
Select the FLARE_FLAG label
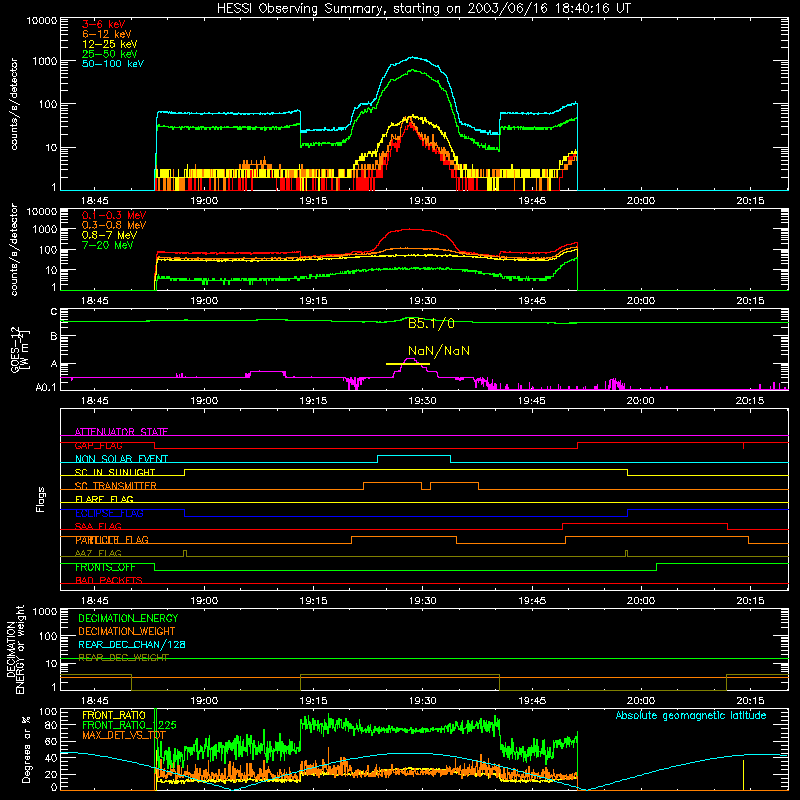[x=104, y=499]
